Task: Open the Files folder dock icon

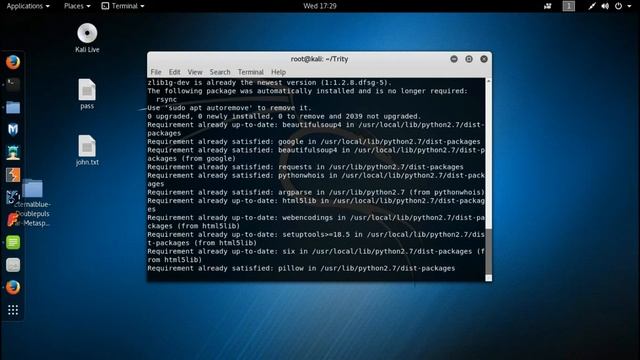Action: tap(13, 107)
